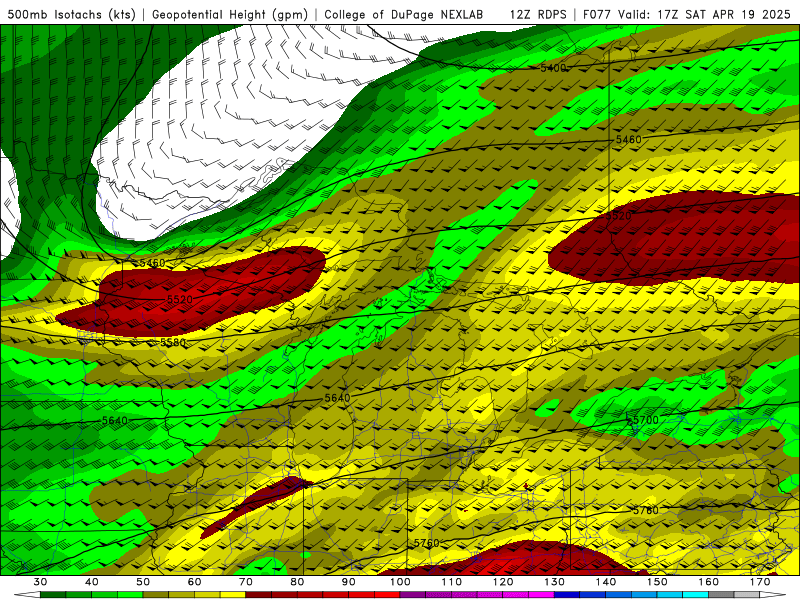
Task: Click the '500mb Isotachs (kts)' title text
Action: (x=71, y=14)
